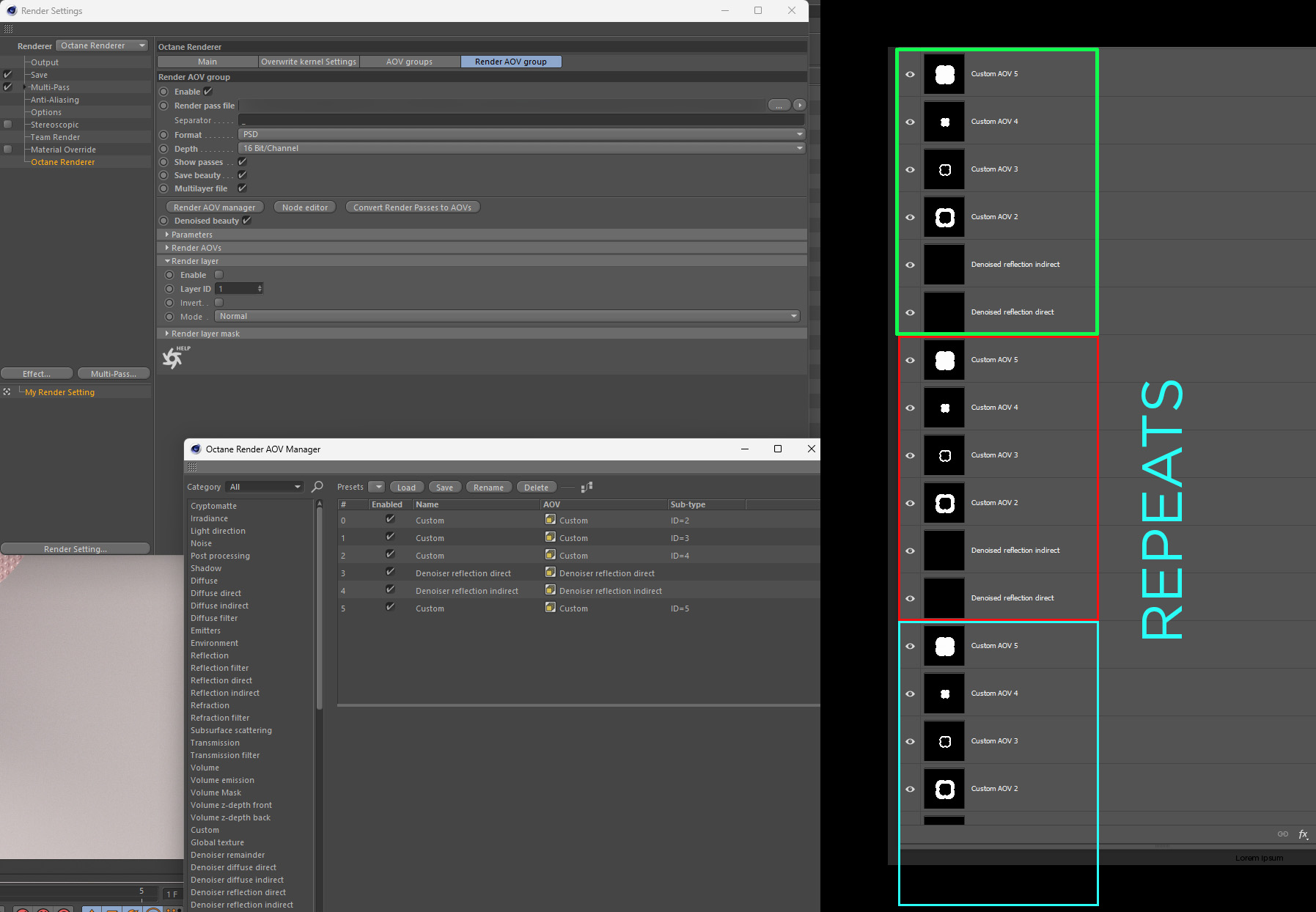1316x912 pixels.
Task: Open the Node editor
Action: point(305,207)
